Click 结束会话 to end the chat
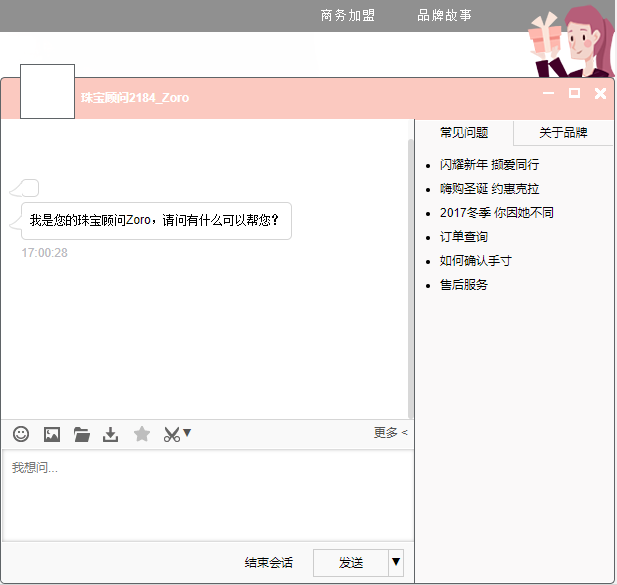 tap(268, 563)
